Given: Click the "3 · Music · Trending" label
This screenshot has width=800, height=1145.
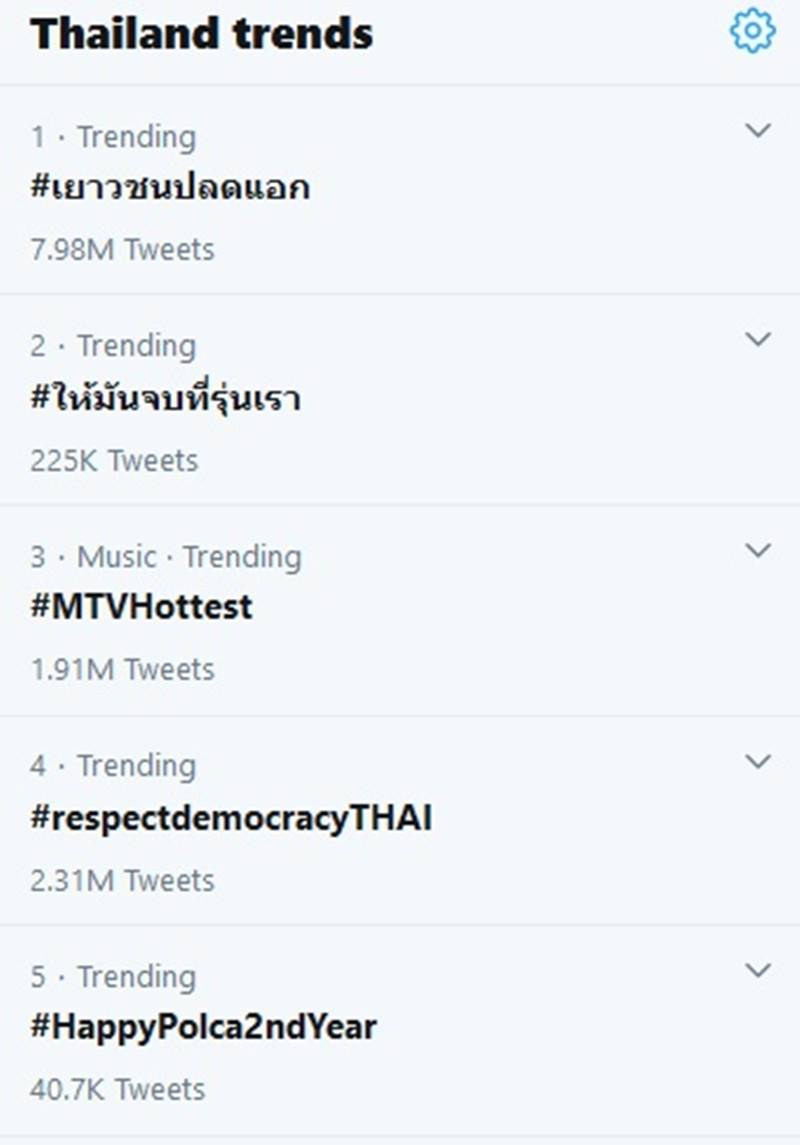Looking at the screenshot, I should coord(165,556).
